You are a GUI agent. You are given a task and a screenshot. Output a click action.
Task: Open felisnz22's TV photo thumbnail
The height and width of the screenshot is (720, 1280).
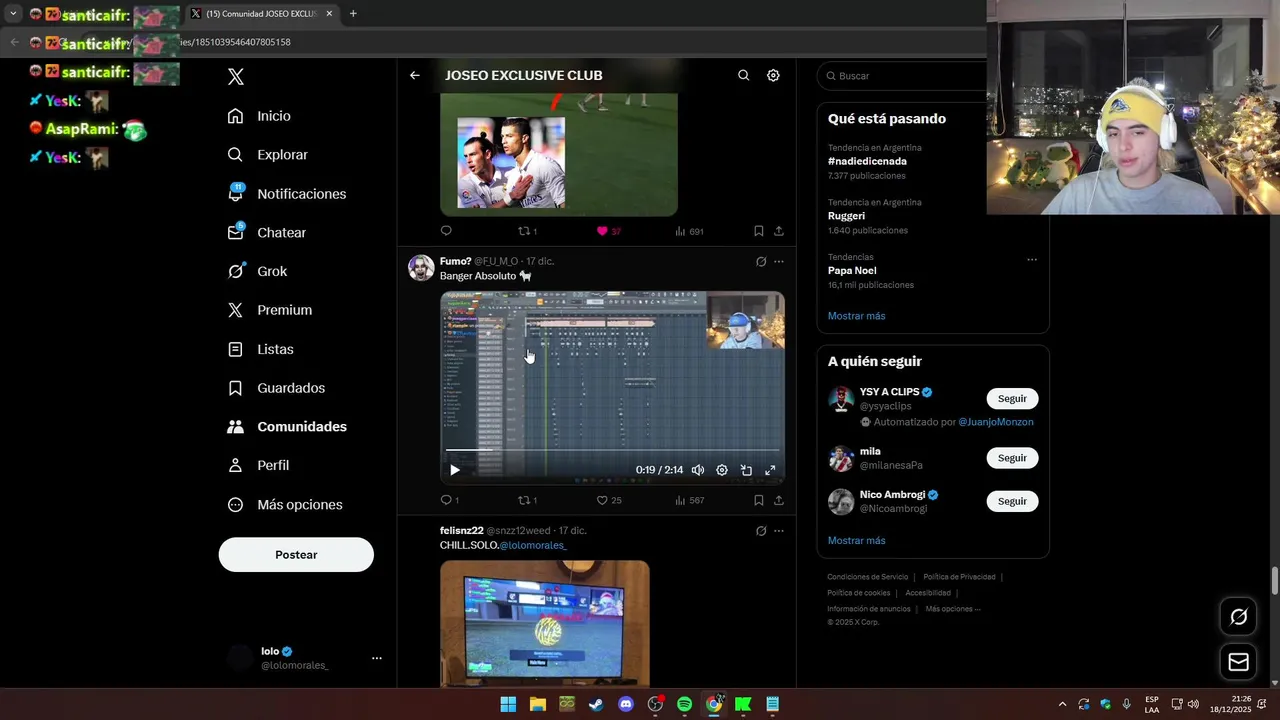pyautogui.click(x=545, y=623)
